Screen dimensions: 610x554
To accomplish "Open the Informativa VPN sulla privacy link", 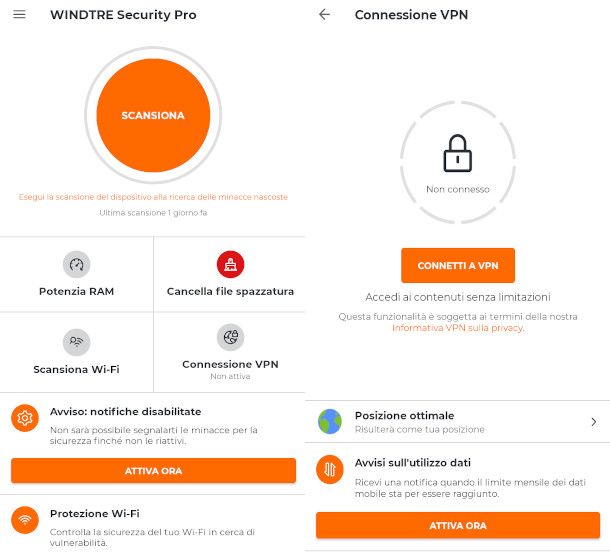I will (457, 328).
